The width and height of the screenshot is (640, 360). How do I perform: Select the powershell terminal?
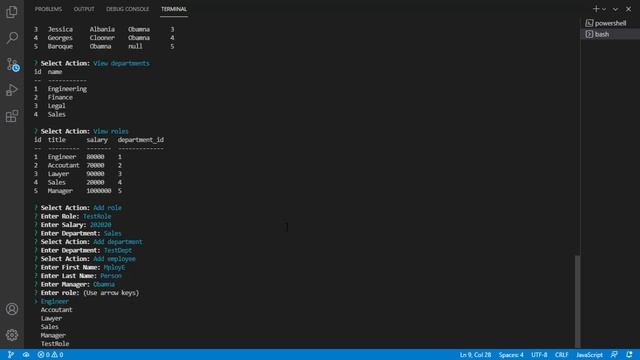coord(610,23)
